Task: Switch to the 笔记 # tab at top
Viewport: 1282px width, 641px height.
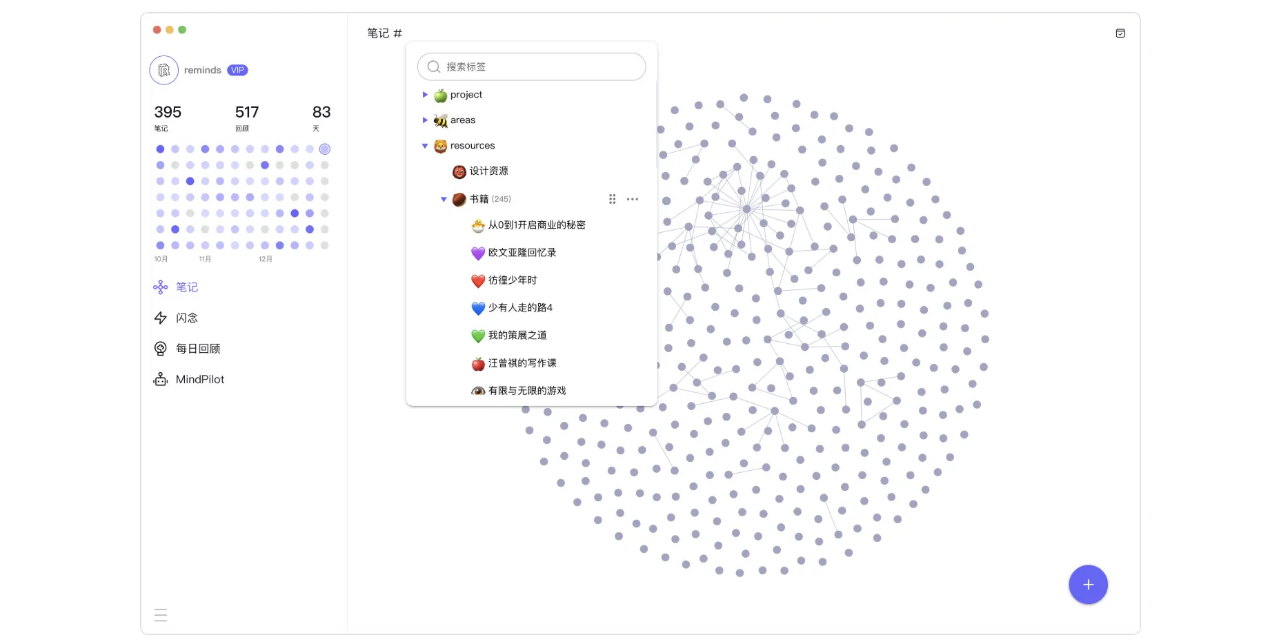Action: tap(383, 33)
